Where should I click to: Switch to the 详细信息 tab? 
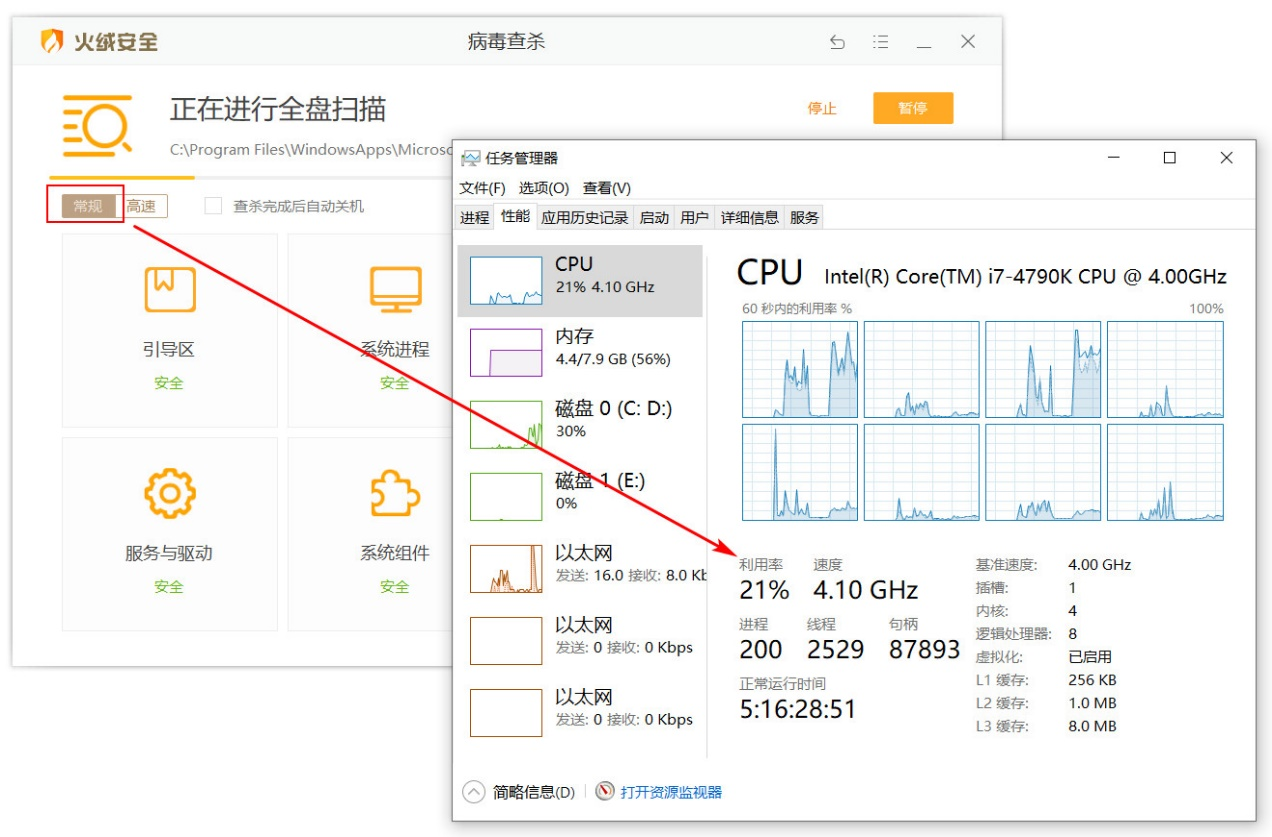749,217
